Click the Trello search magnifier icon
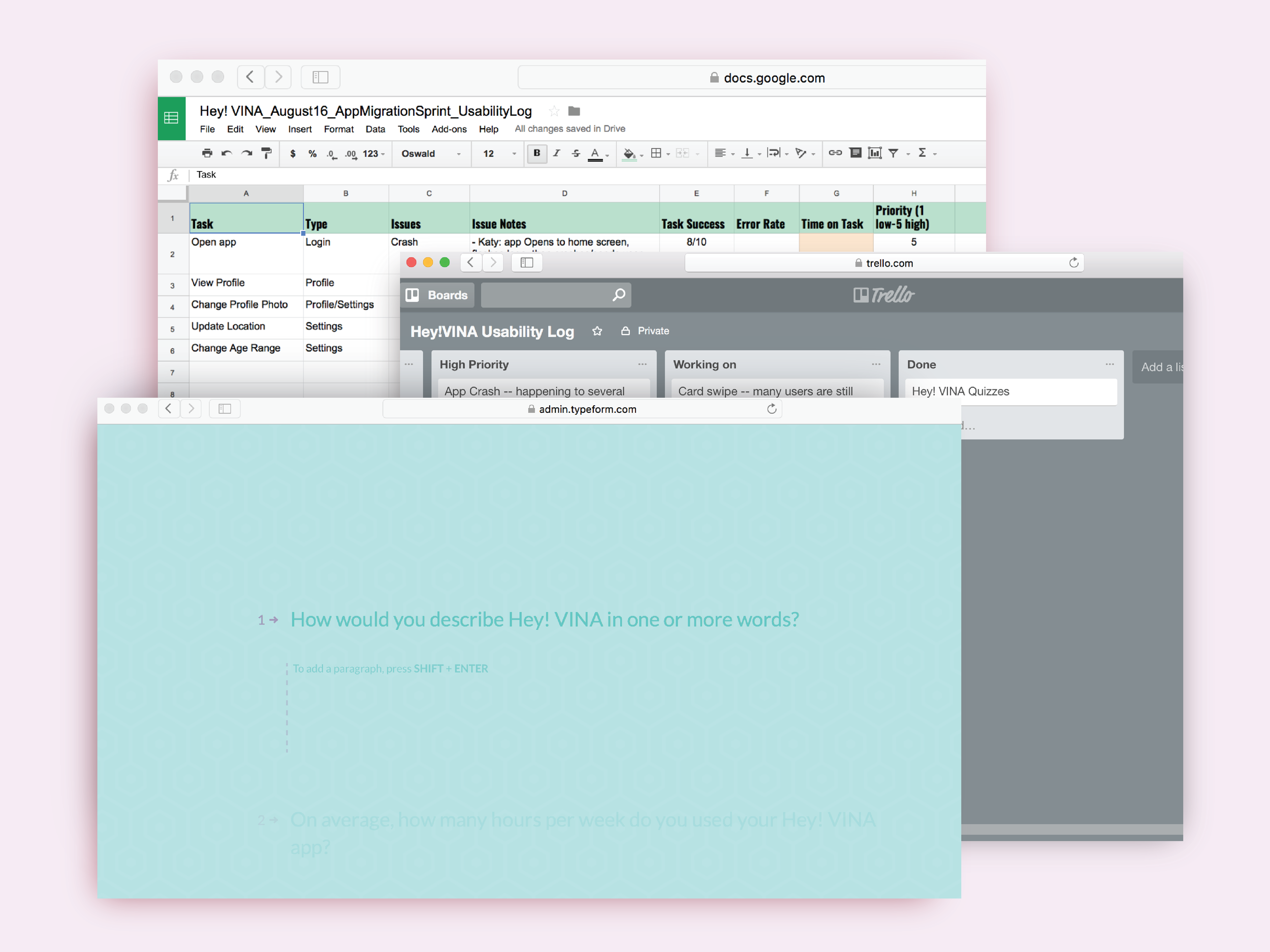Viewport: 1270px width, 952px height. [618, 295]
